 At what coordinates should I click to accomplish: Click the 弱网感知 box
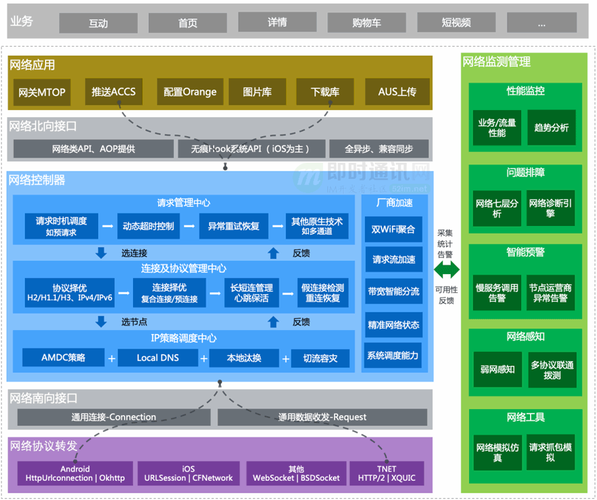(498, 369)
